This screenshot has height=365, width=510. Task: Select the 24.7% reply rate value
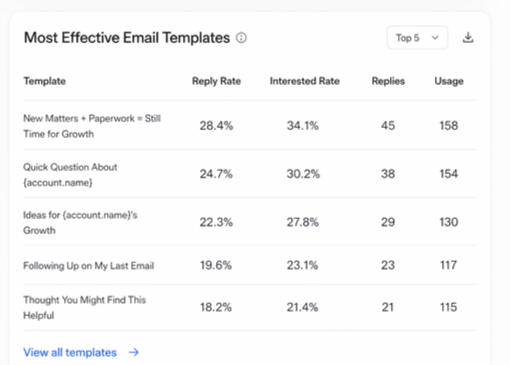(216, 174)
